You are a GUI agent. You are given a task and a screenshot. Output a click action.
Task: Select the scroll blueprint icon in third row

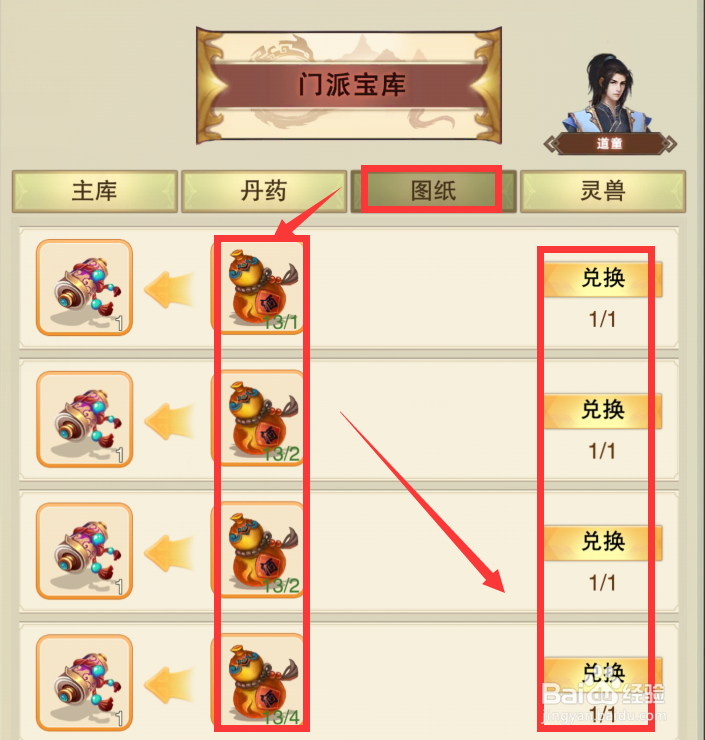coord(84,551)
